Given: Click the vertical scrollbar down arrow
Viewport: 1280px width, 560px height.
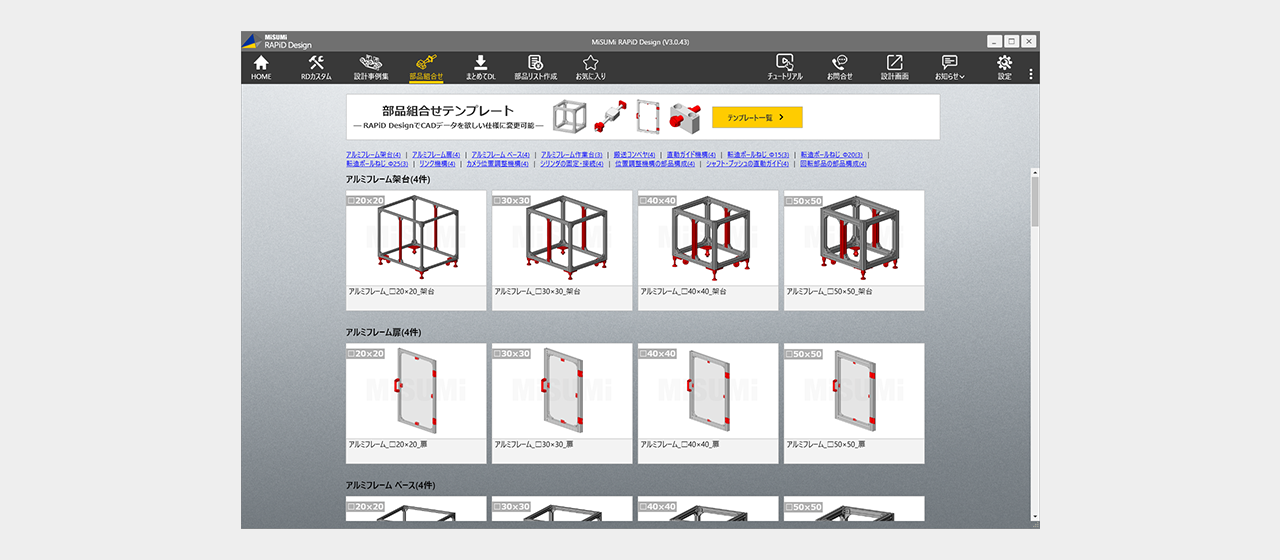Looking at the screenshot, I should 1035,516.
